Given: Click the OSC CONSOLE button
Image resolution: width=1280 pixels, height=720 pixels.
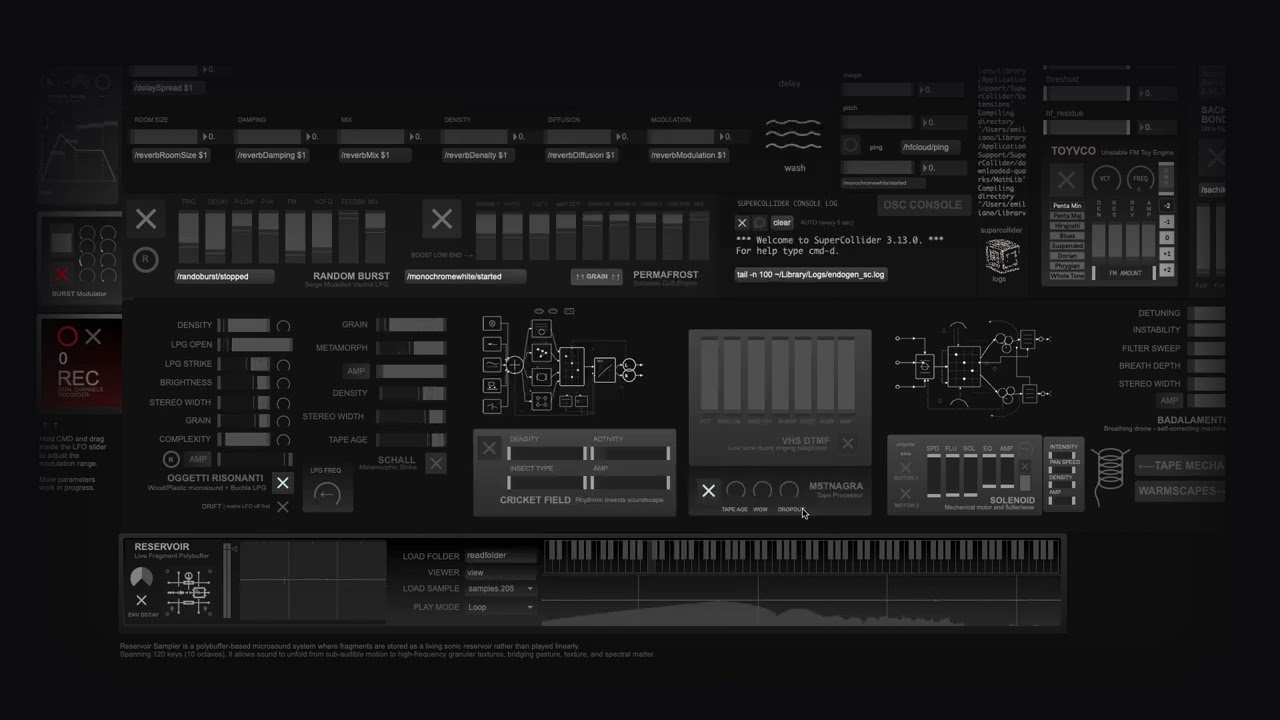Looking at the screenshot, I should 922,205.
